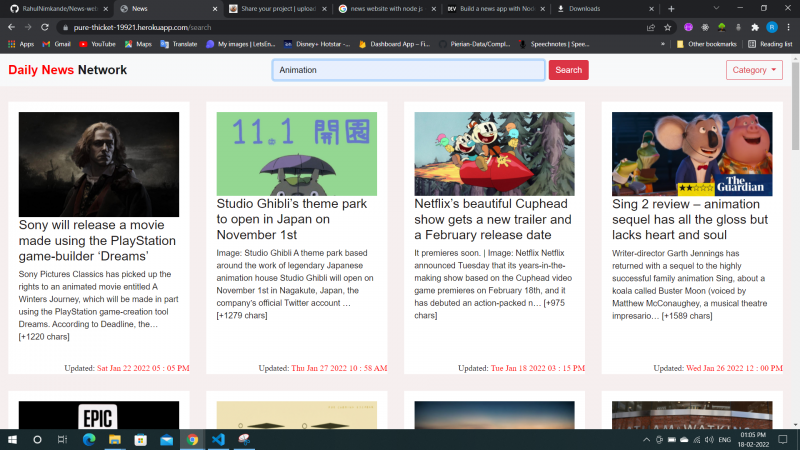Click the Cuphead article image
Viewport: 800px width, 450px height.
(x=494, y=154)
